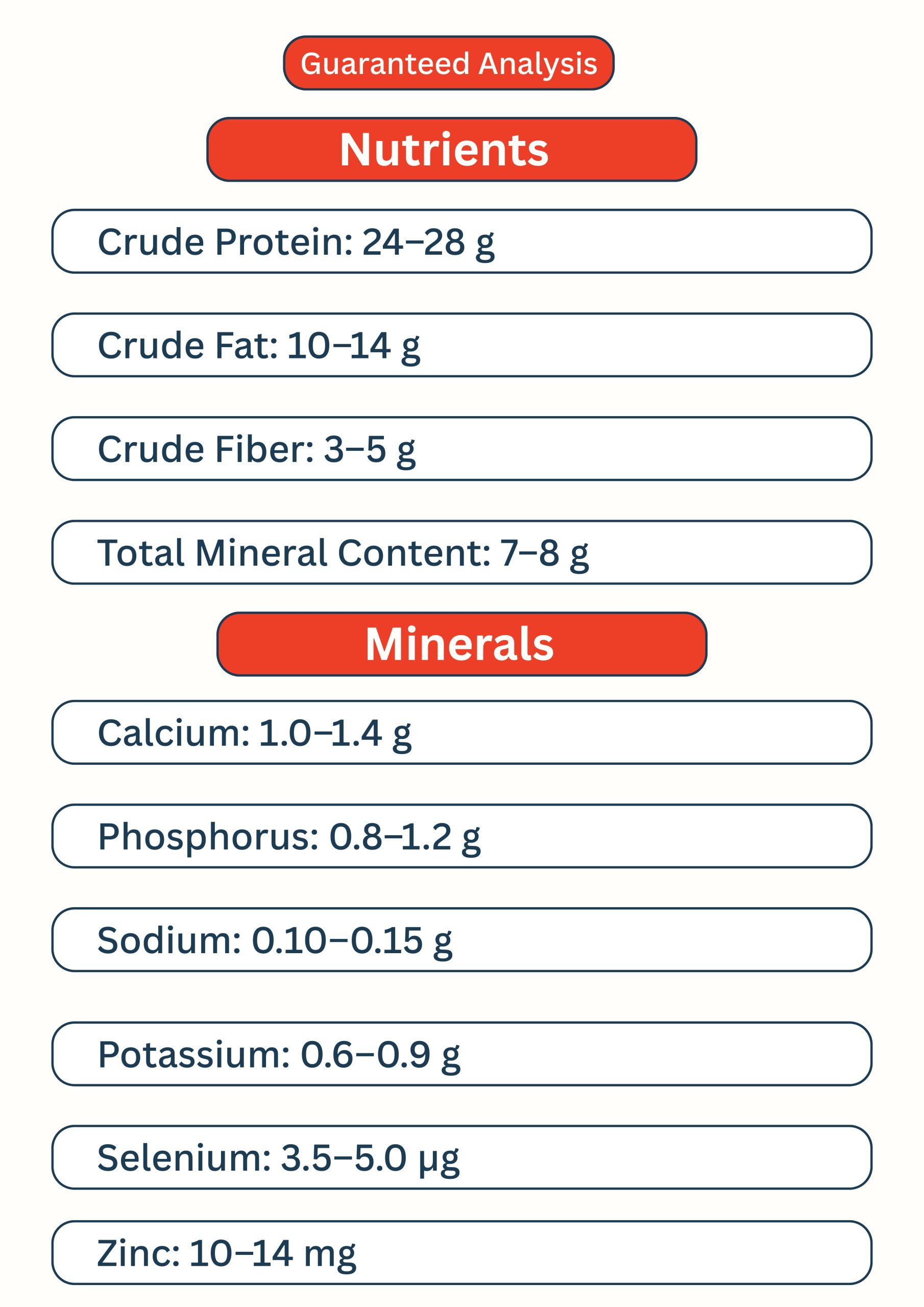924x1307 pixels.
Task: Click the Crude Fat 10–14 g row
Action: 461,345
